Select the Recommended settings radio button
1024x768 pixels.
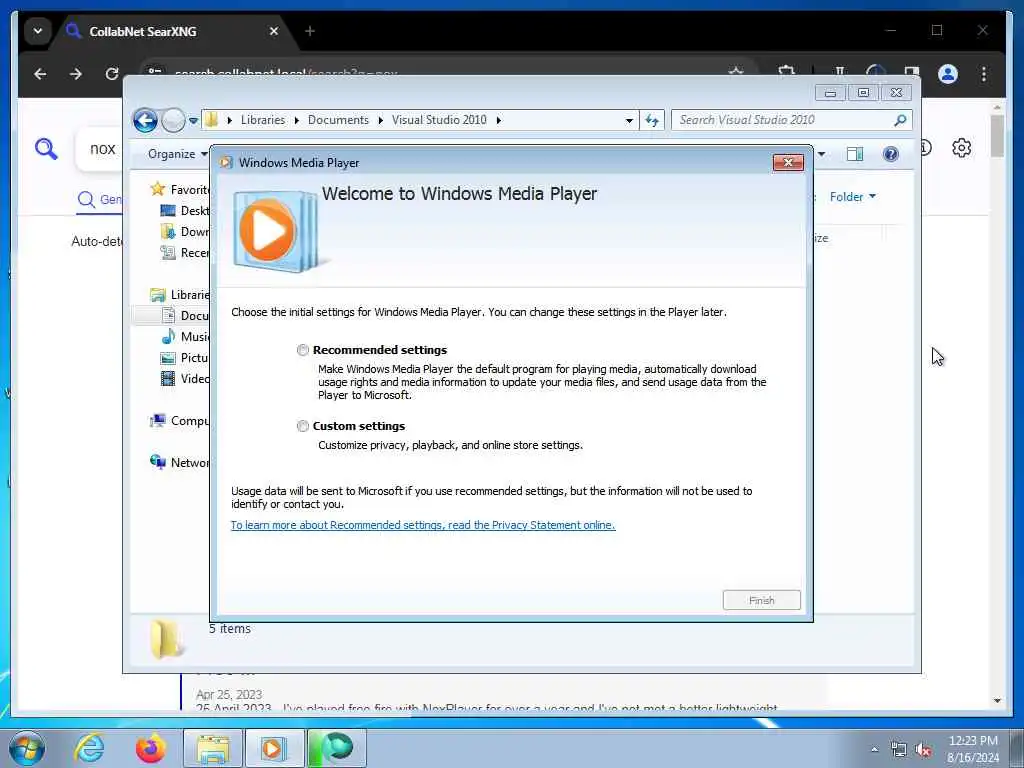pyautogui.click(x=302, y=350)
